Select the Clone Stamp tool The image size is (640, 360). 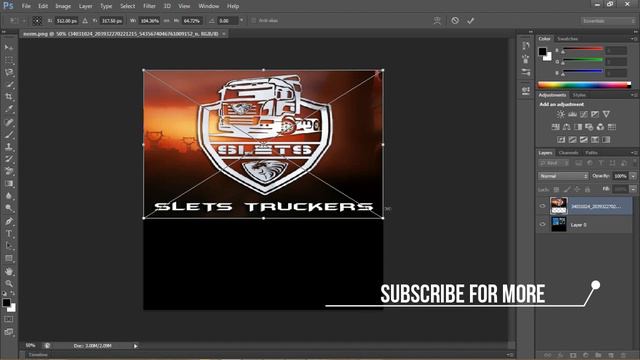coord(9,147)
